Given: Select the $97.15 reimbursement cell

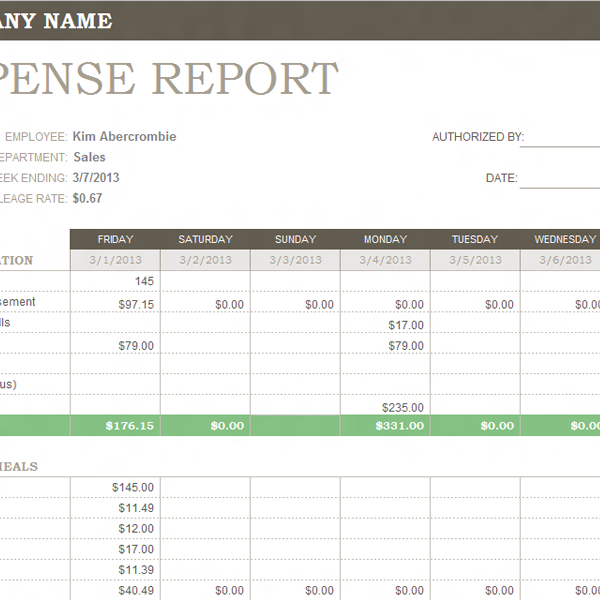Looking at the screenshot, I should click(115, 304).
